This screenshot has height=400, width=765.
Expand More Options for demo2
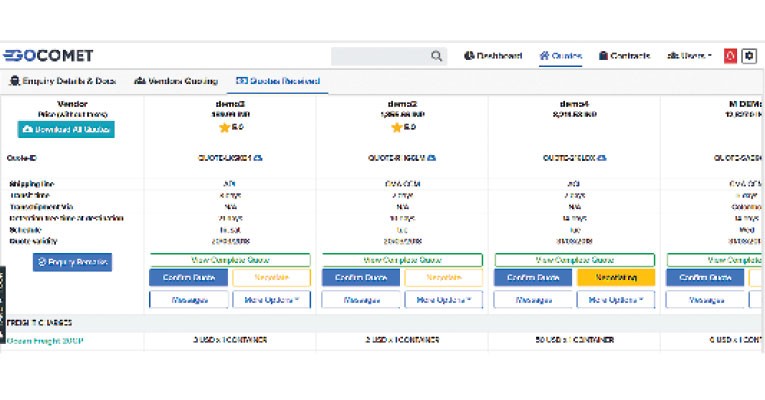coord(444,300)
